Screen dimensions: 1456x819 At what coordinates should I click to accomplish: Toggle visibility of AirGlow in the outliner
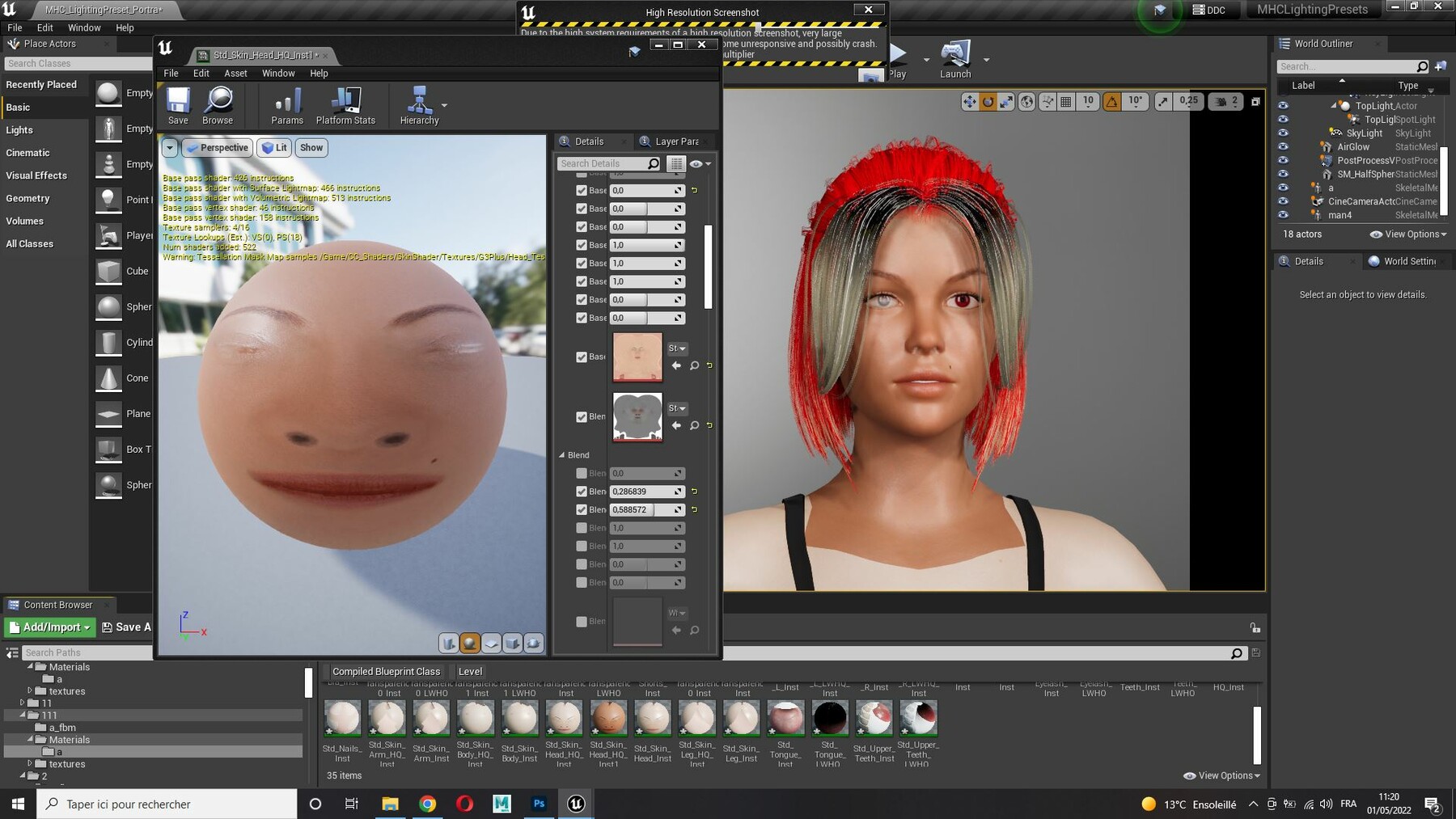tap(1283, 146)
